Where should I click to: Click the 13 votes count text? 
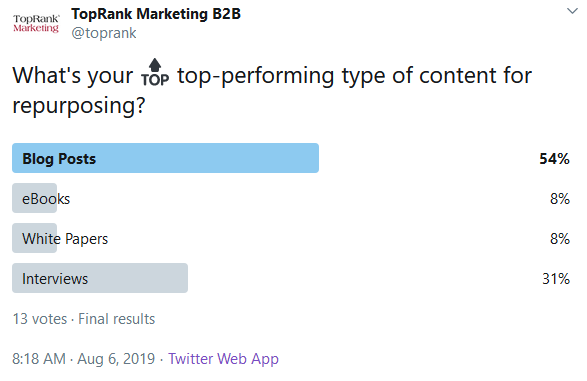coord(40,319)
